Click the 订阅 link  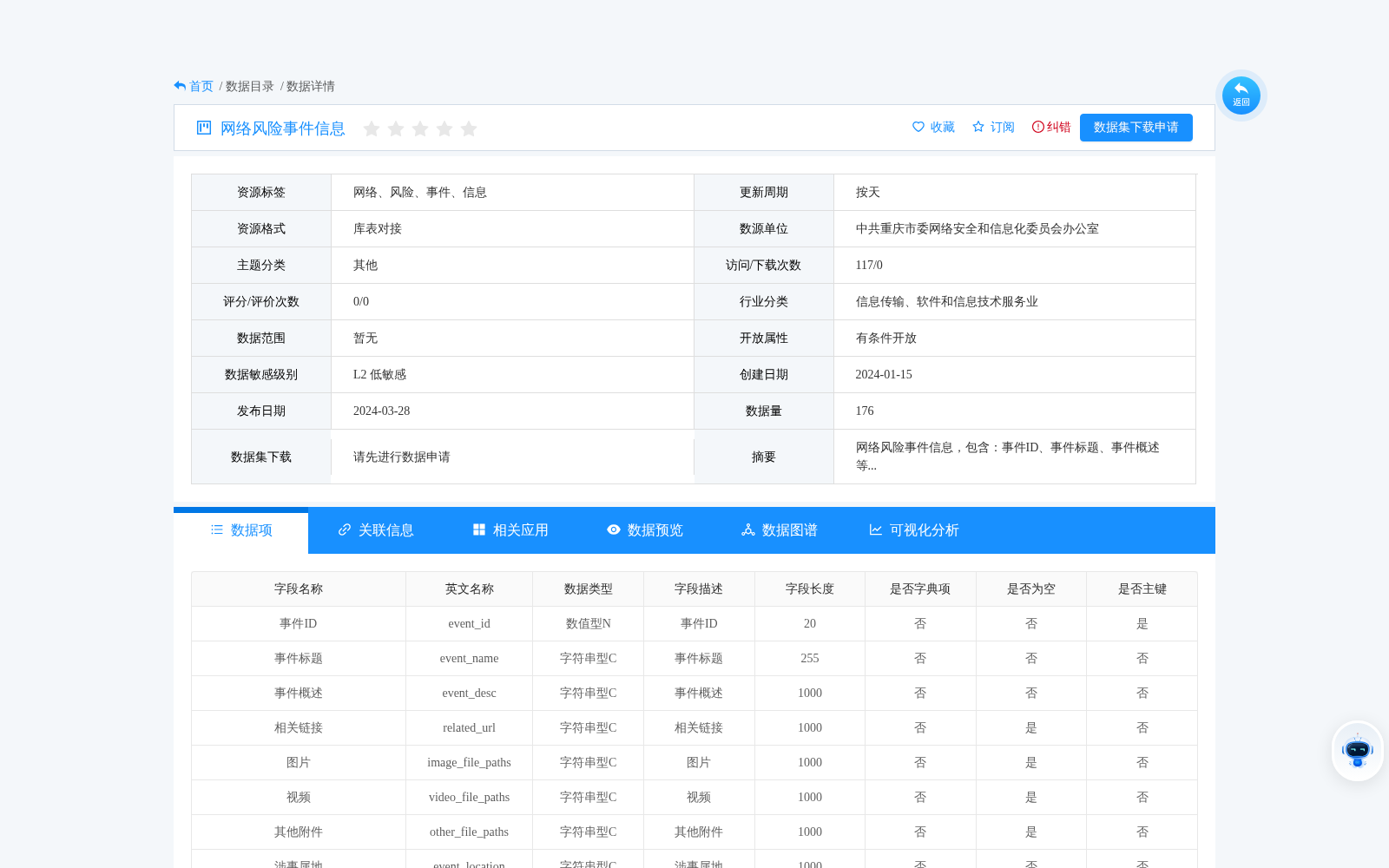pyautogui.click(x=993, y=128)
